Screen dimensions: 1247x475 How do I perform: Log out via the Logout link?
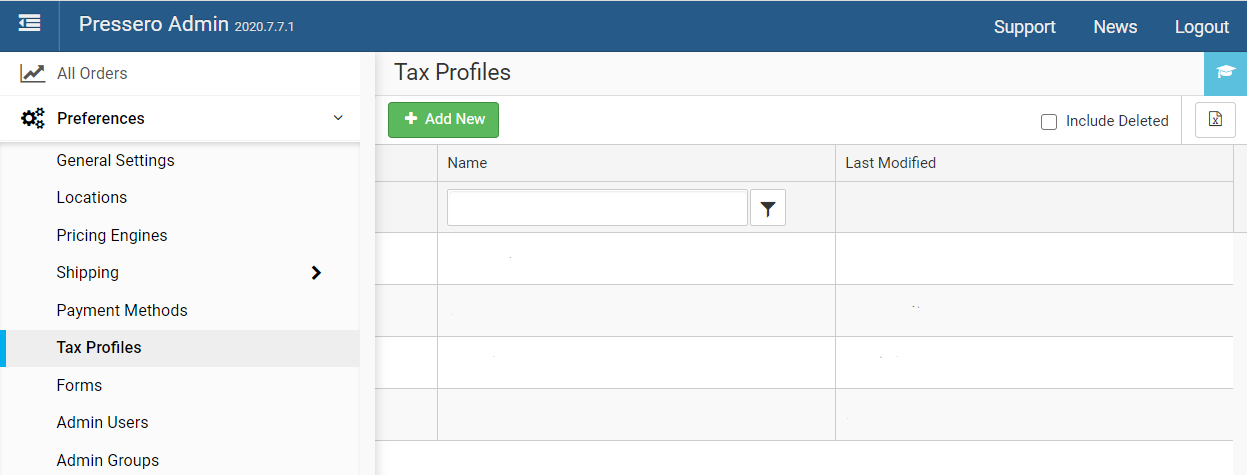(1201, 27)
